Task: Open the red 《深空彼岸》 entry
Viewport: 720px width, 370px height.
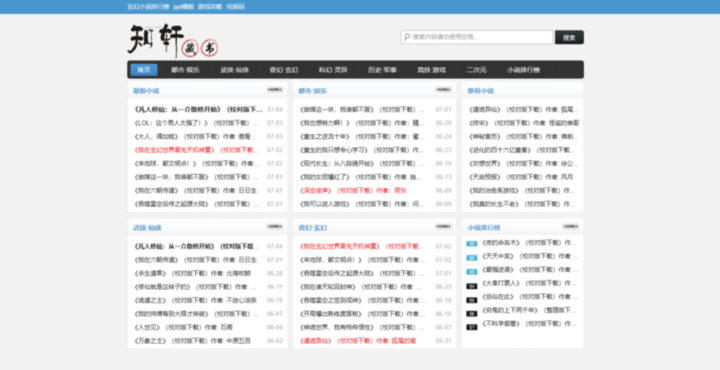Action: [x=353, y=191]
